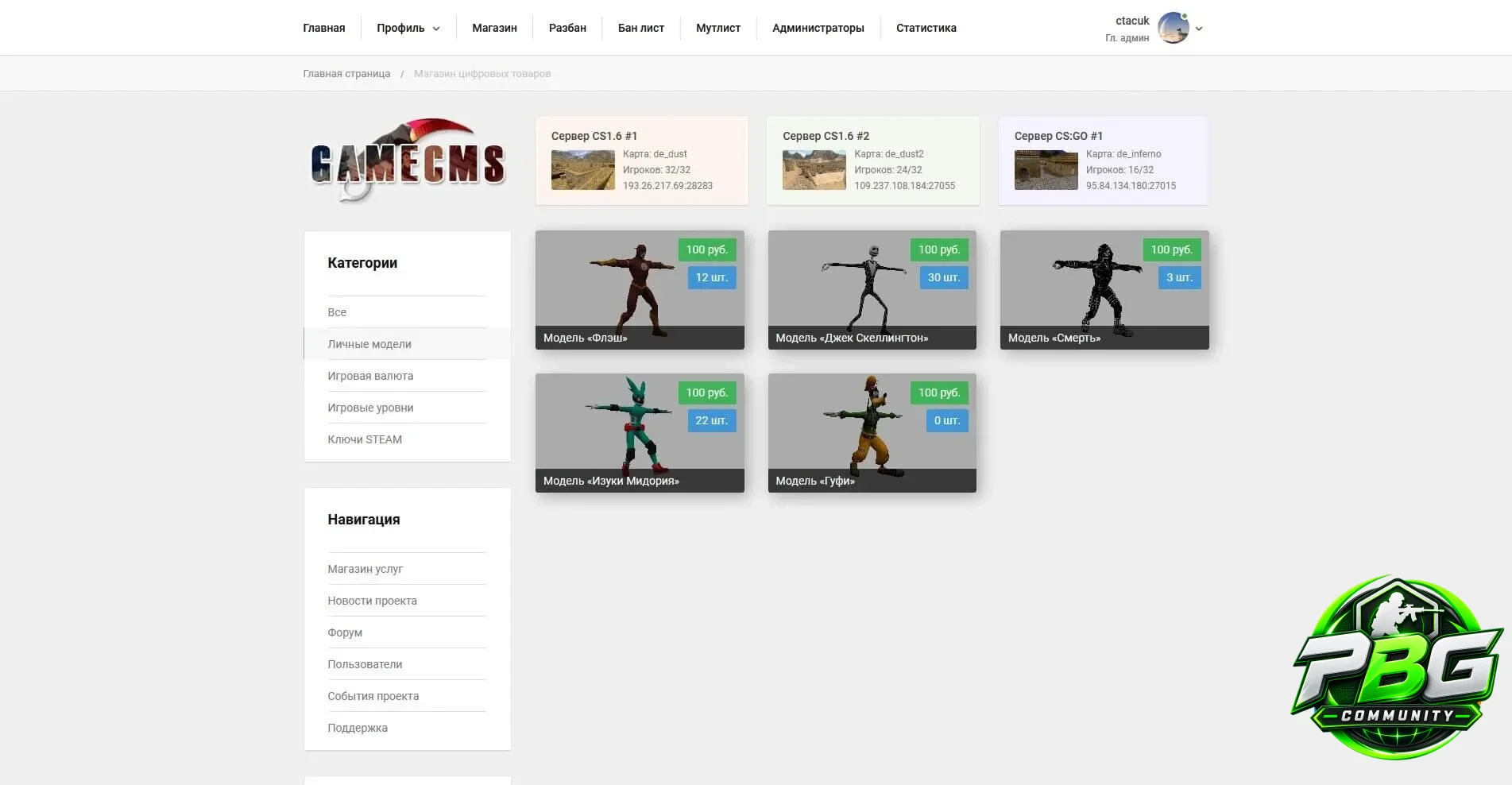Click the de_inferno map thumbnail

(1046, 170)
